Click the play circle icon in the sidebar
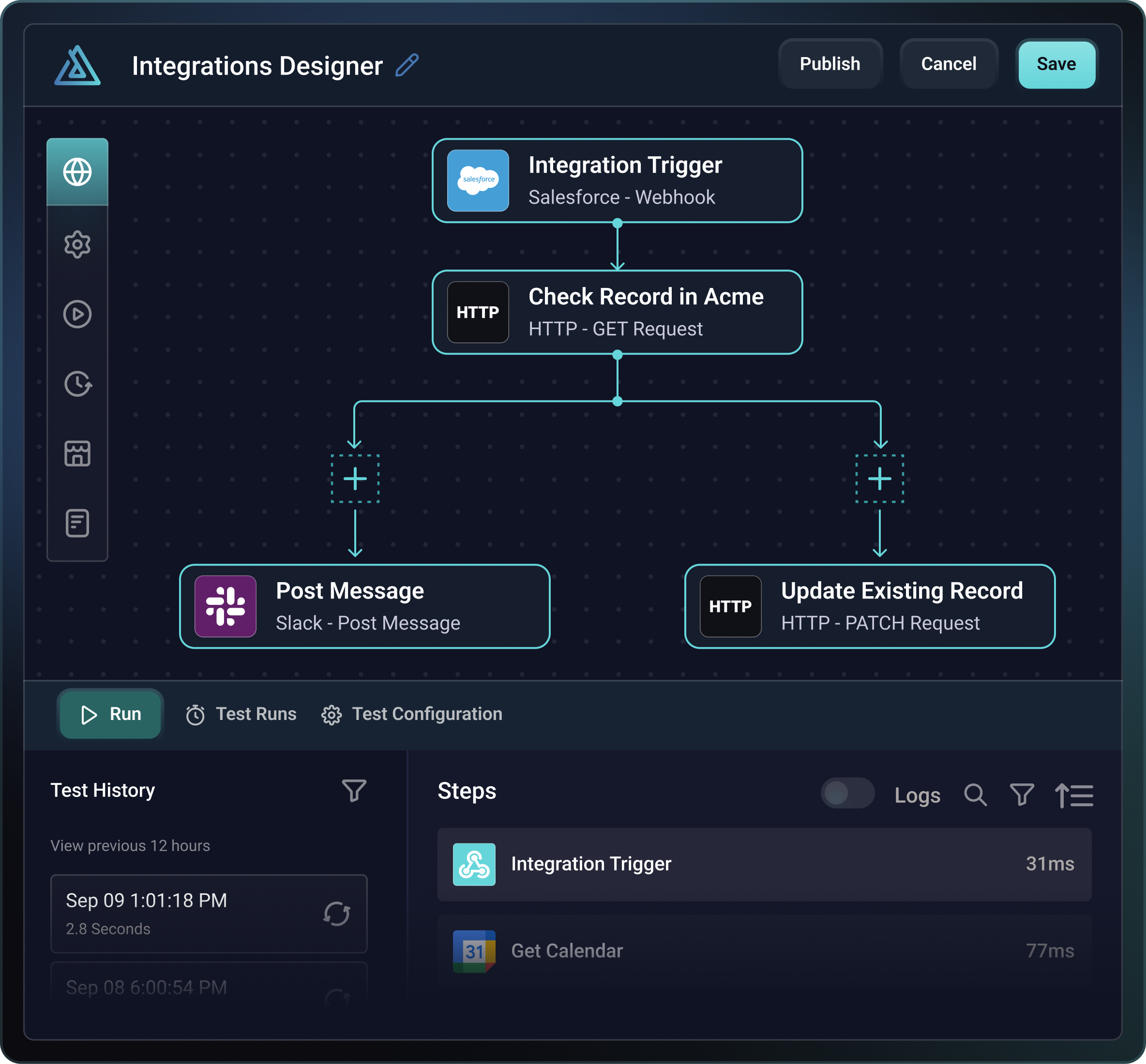1146x1064 pixels. (77, 315)
